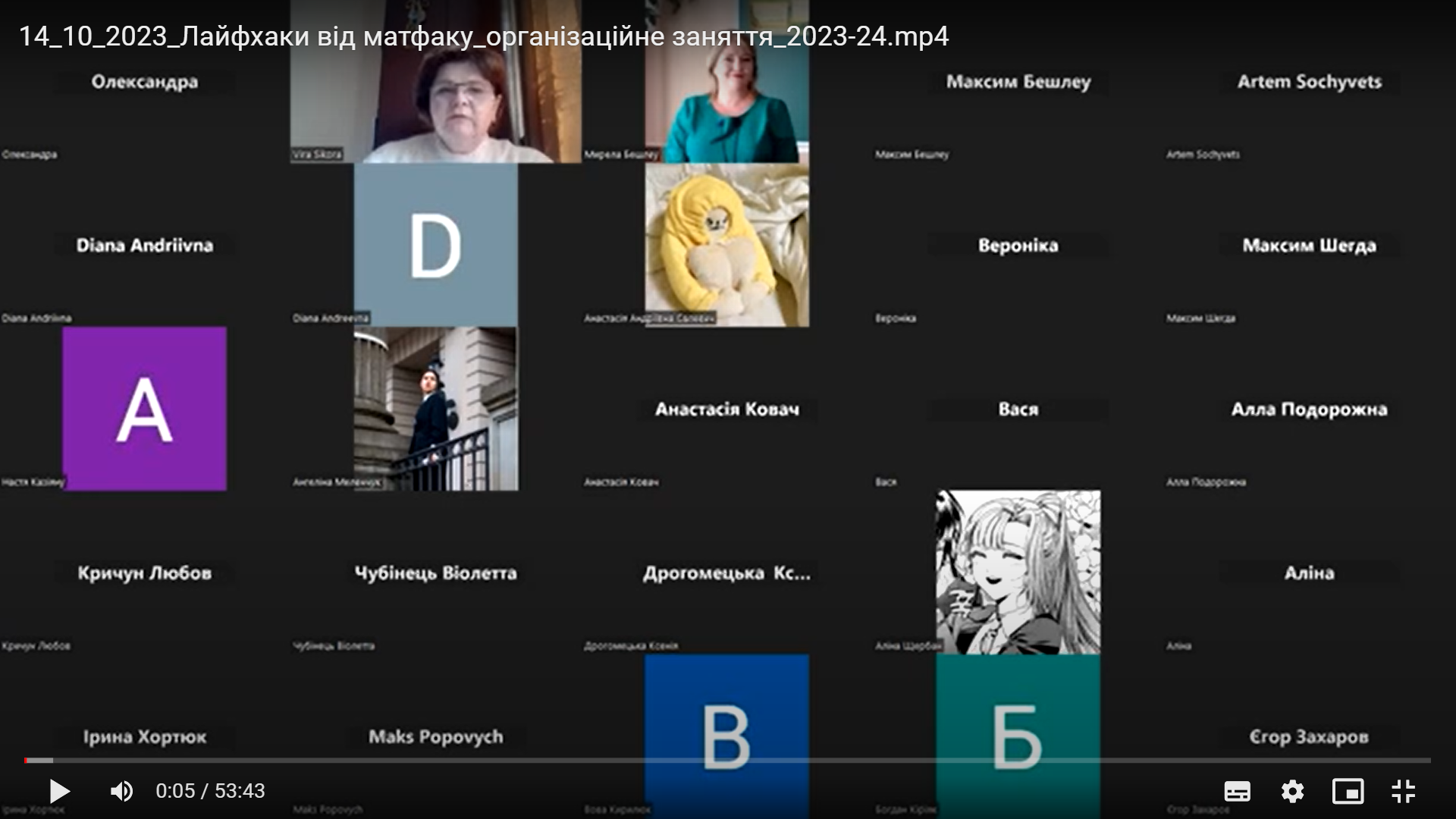
Task: Click the large 'Максим Шегда' name label
Action: [x=1310, y=246]
